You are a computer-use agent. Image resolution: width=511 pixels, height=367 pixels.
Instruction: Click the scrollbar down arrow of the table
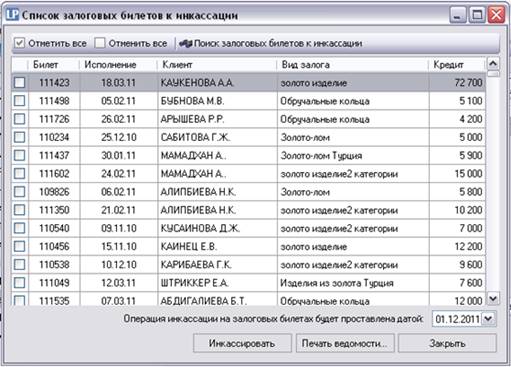(493, 298)
